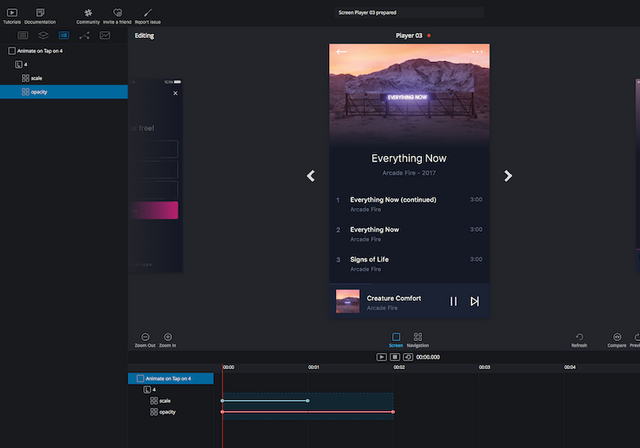Click the Everything Now album title
The height and width of the screenshot is (448, 640).
(x=409, y=158)
